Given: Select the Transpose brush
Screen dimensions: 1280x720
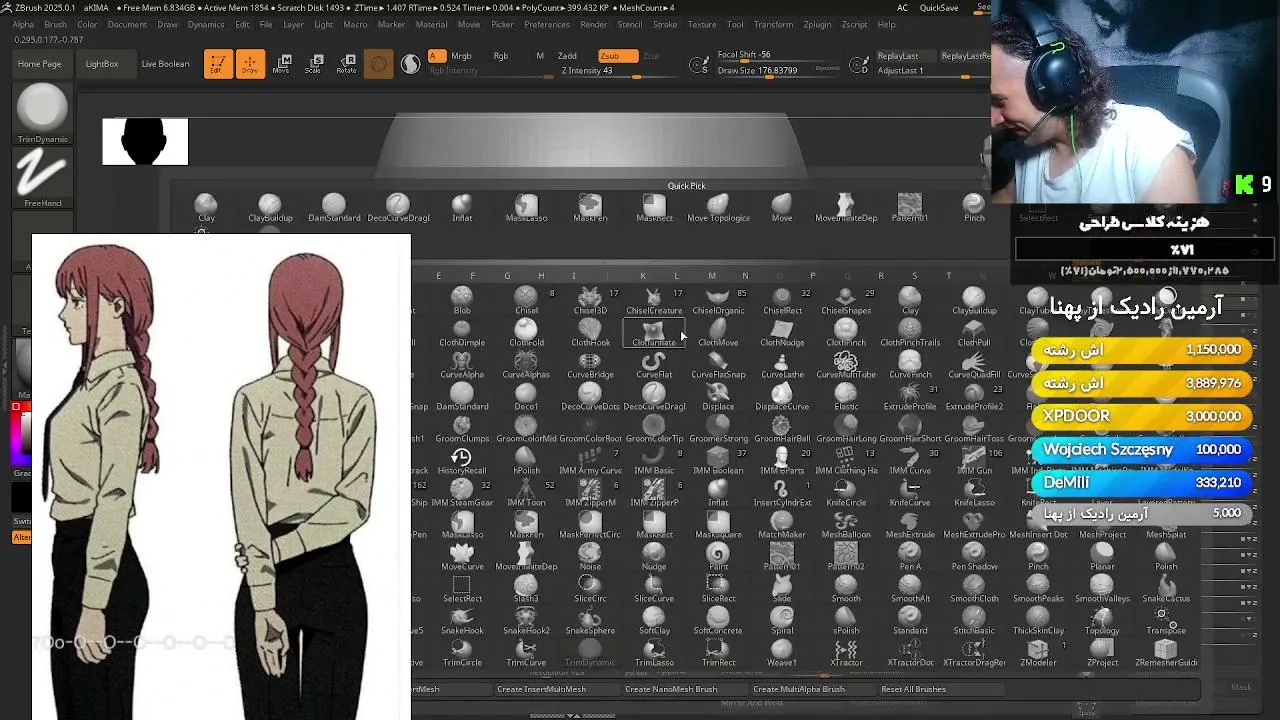Looking at the screenshot, I should (x=1166, y=621).
